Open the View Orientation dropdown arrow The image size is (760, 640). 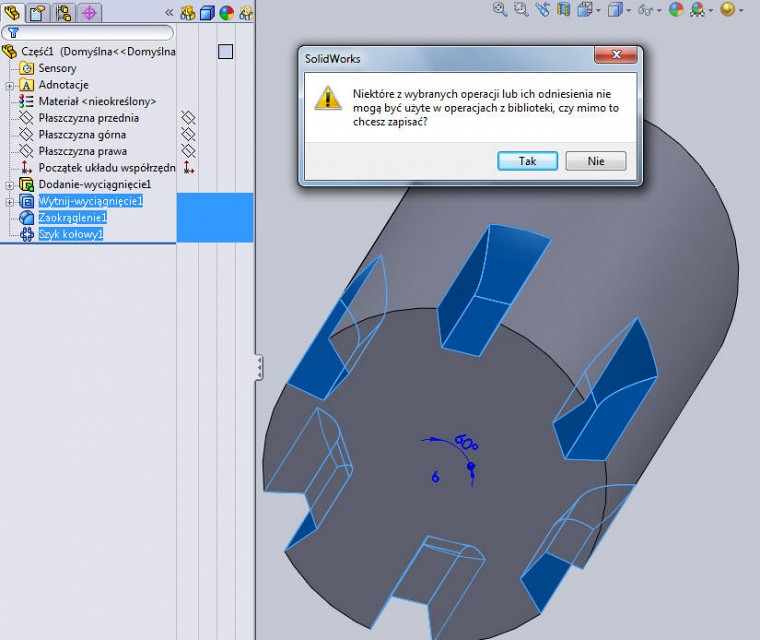pyautogui.click(x=599, y=10)
